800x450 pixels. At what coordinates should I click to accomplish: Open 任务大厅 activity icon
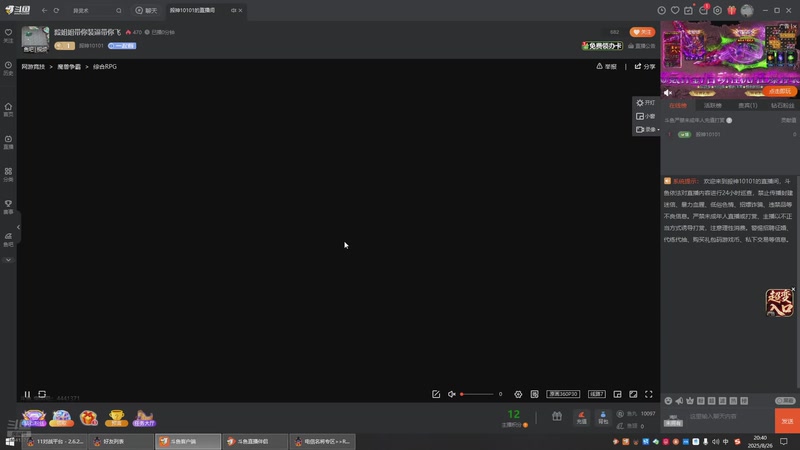tap(144, 418)
